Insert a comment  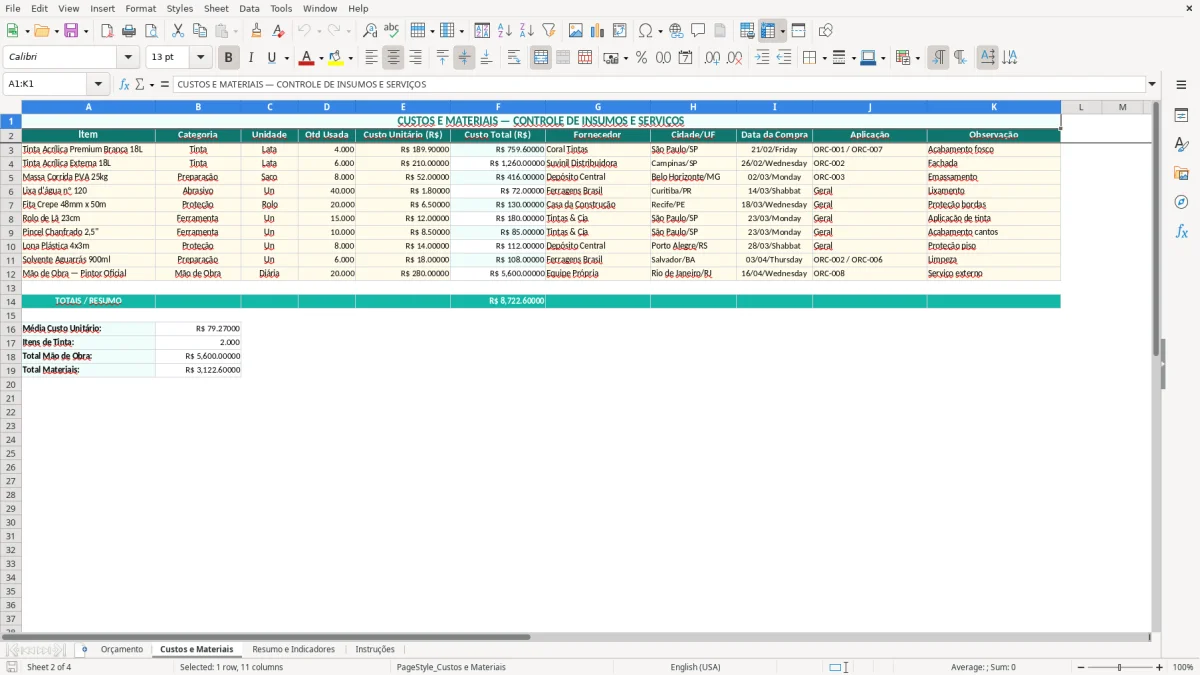(x=698, y=31)
